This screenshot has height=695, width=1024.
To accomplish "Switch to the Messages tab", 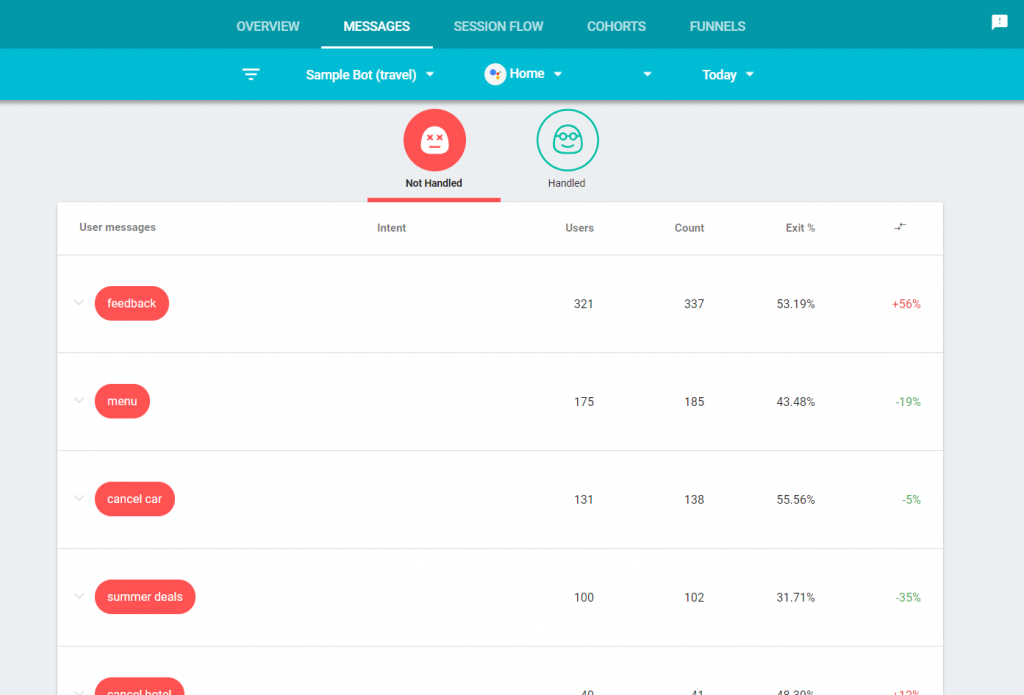I will click(x=377, y=26).
